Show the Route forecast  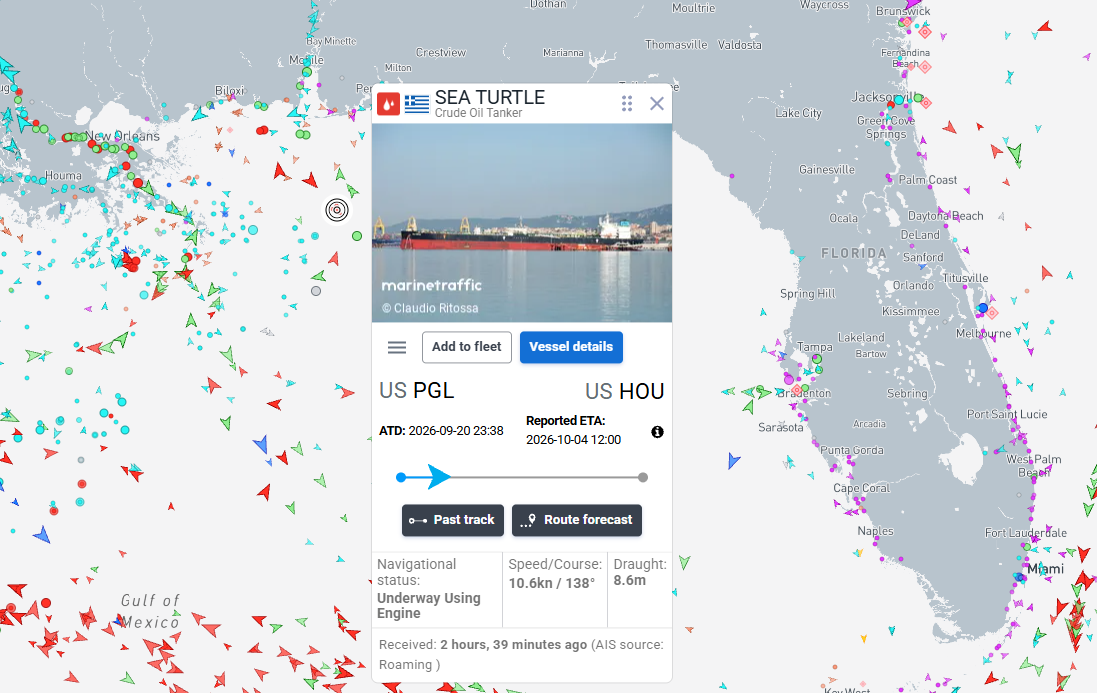coord(576,520)
